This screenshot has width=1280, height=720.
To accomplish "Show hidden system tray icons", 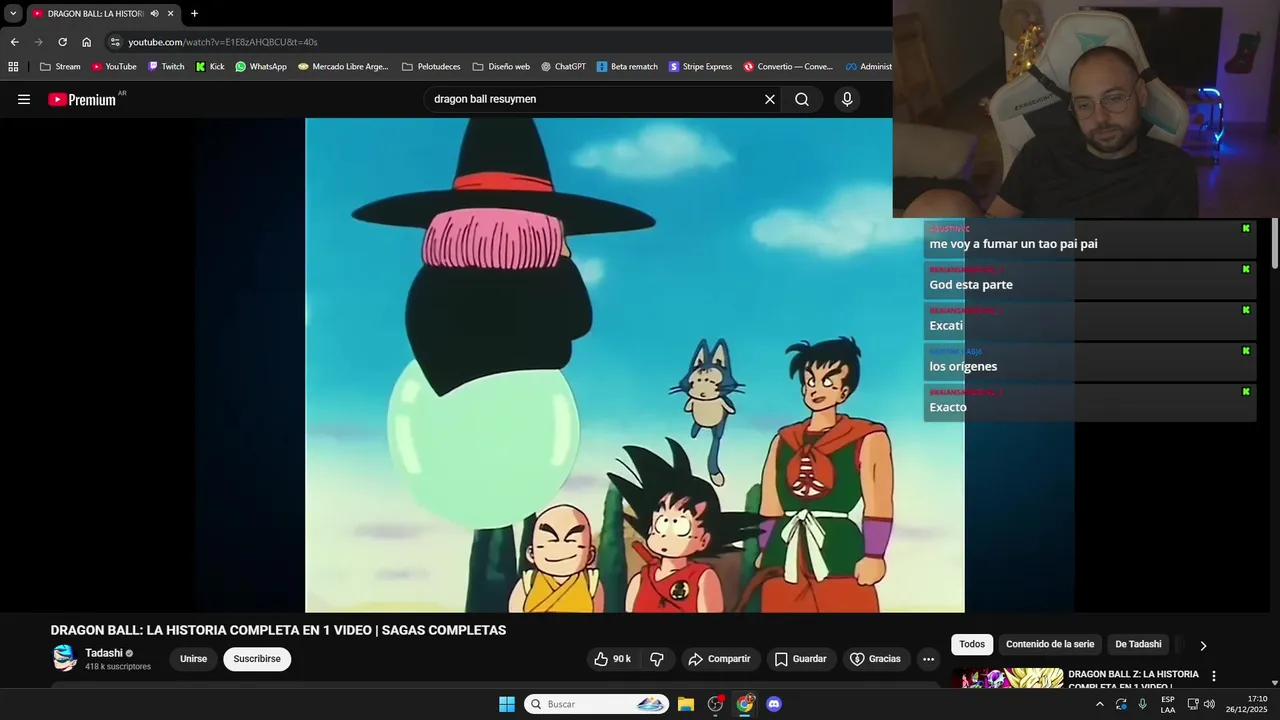I will tap(1100, 704).
